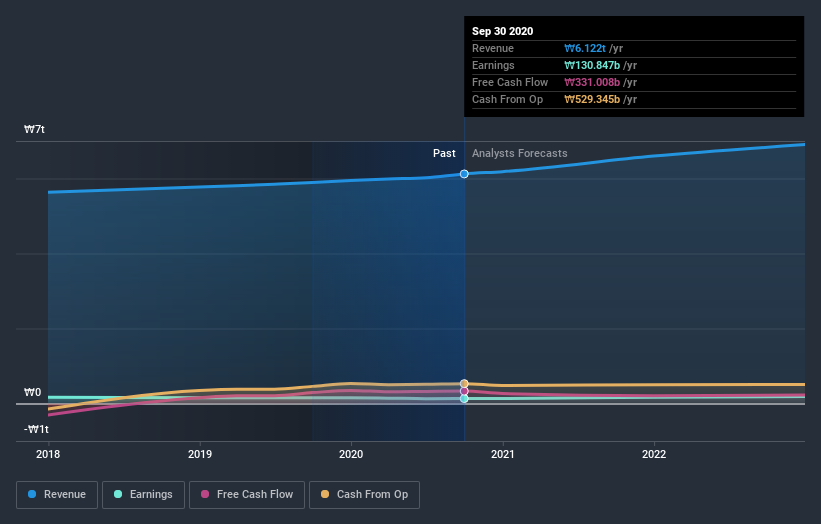Click the teal Earnings data point marker
821x524 pixels.
click(464, 399)
